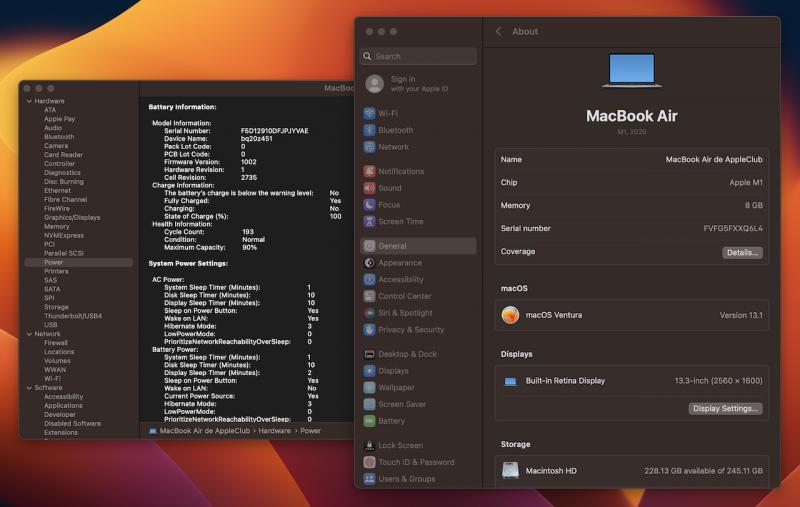800x507 pixels.
Task: Select Printers in the Hardware list
Action: (x=56, y=271)
